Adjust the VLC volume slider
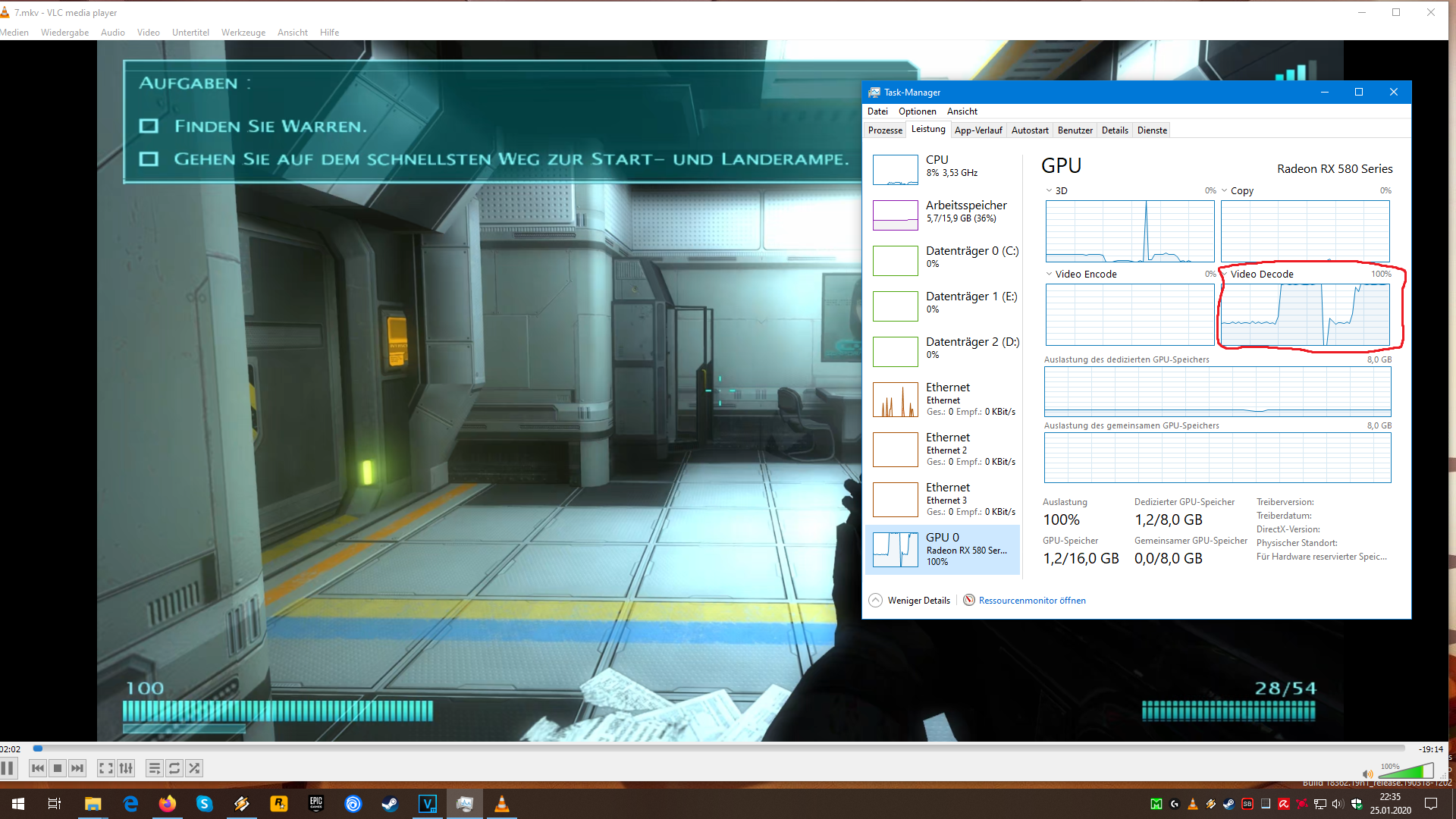 click(1405, 772)
